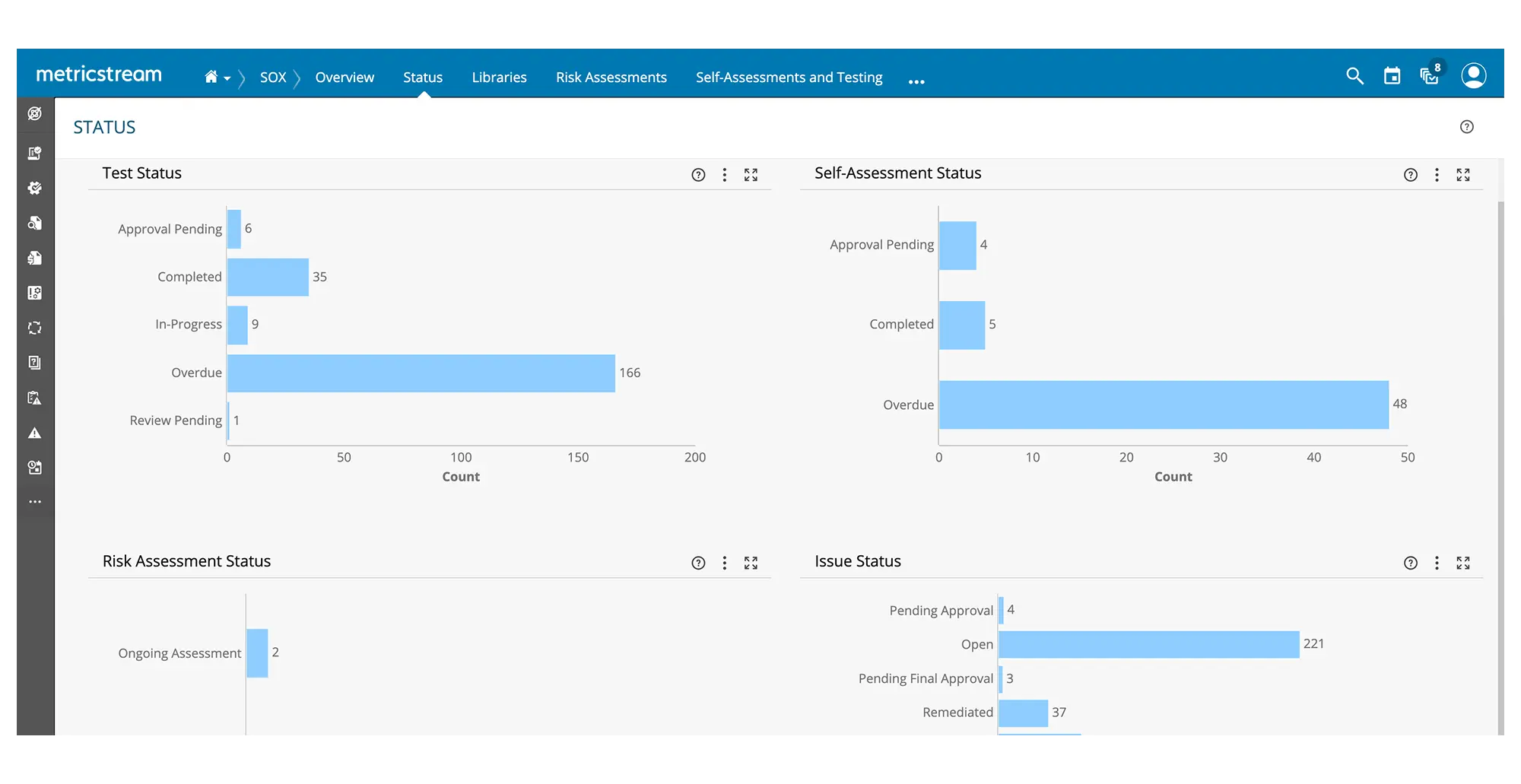Open the compass icon in the sidebar
Screen dimensions: 1521x784
point(35,114)
